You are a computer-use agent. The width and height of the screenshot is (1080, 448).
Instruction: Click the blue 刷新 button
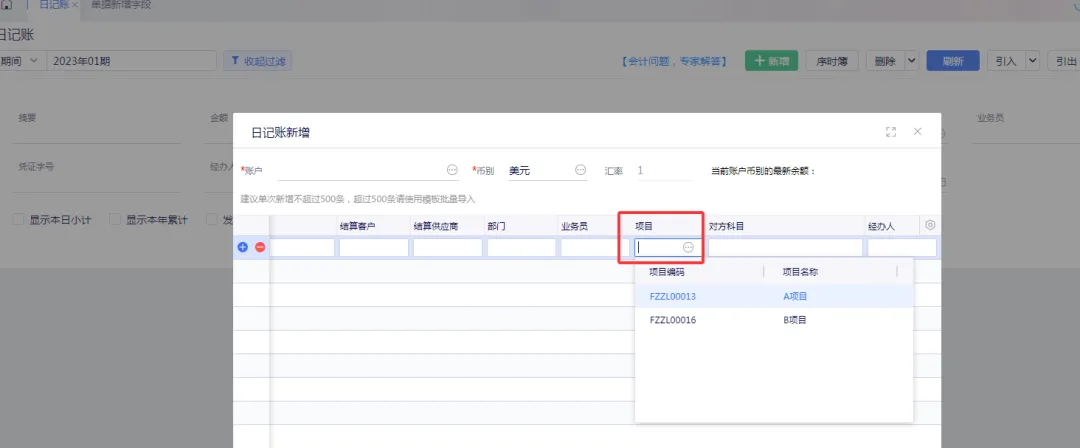pyautogui.click(x=953, y=61)
